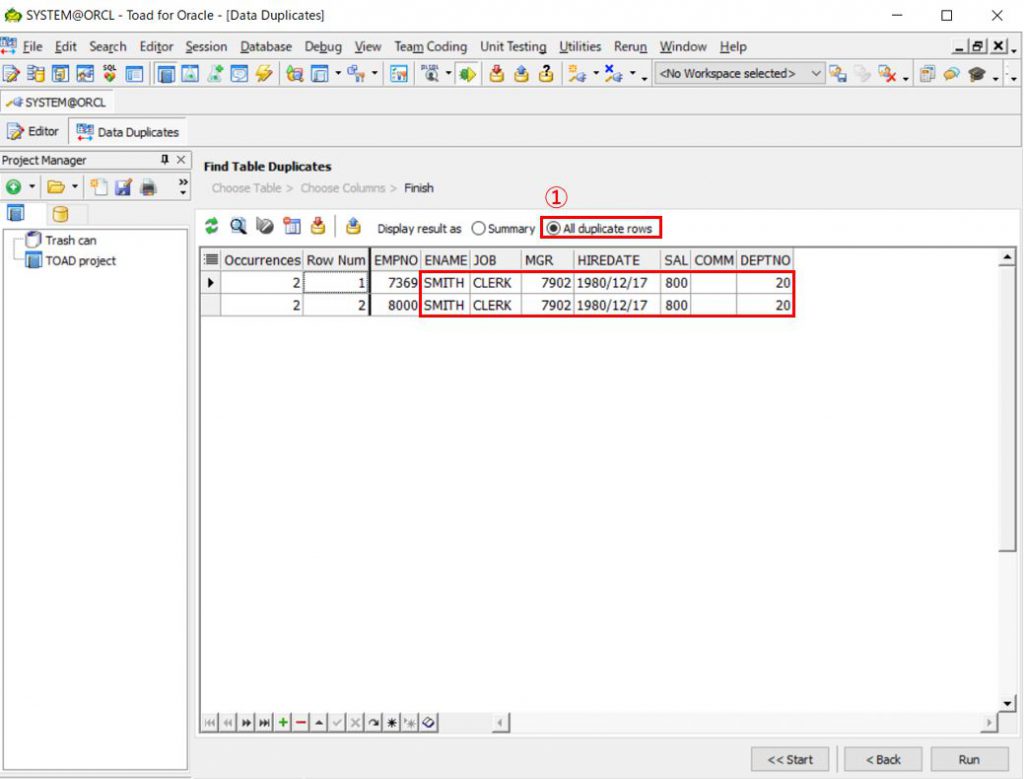1024x779 pixels.
Task: Click the green add project icon in Project Manager
Action: (x=14, y=187)
